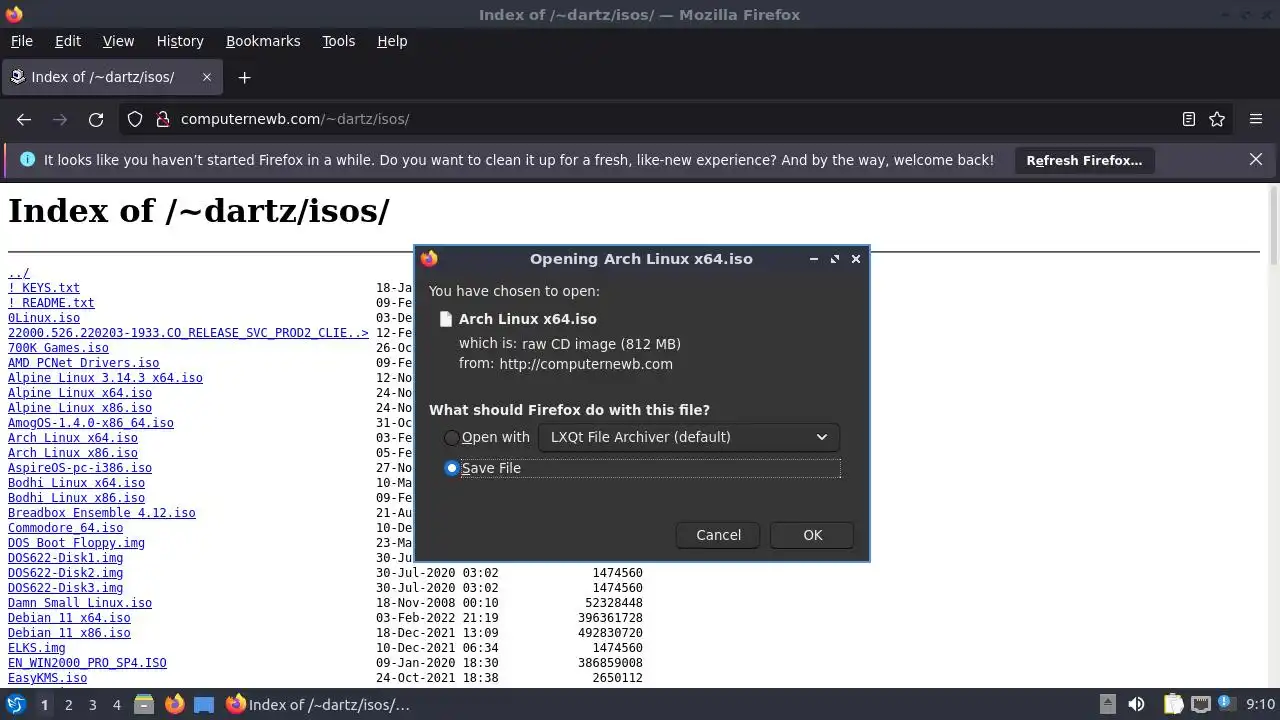Download Commodore 64.iso link
This screenshot has width=1280, height=720.
click(x=65, y=528)
